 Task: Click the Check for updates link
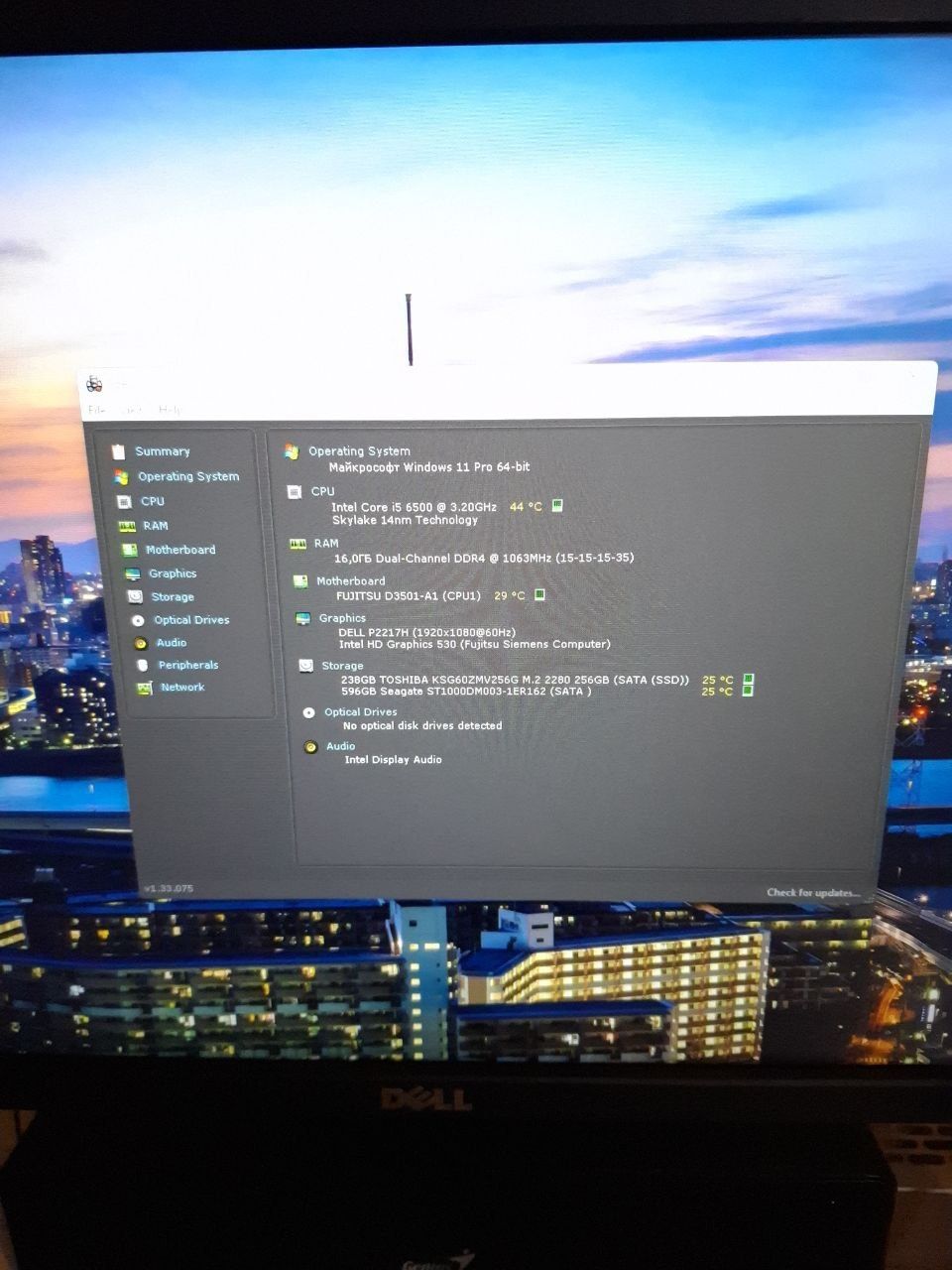point(813,893)
